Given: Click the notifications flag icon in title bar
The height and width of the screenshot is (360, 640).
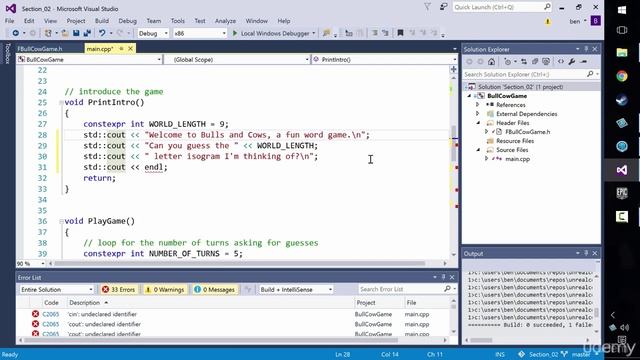Looking at the screenshot, I should click(427, 7).
